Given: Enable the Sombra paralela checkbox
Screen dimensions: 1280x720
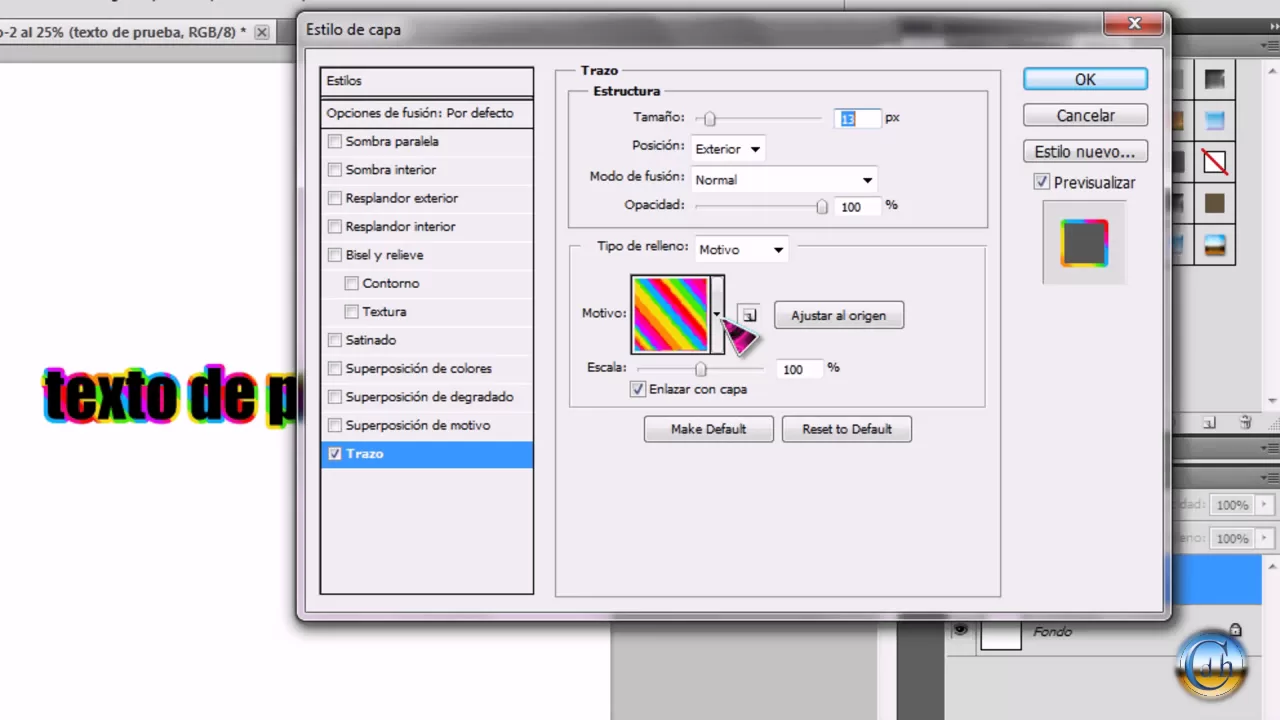Looking at the screenshot, I should [x=335, y=142].
